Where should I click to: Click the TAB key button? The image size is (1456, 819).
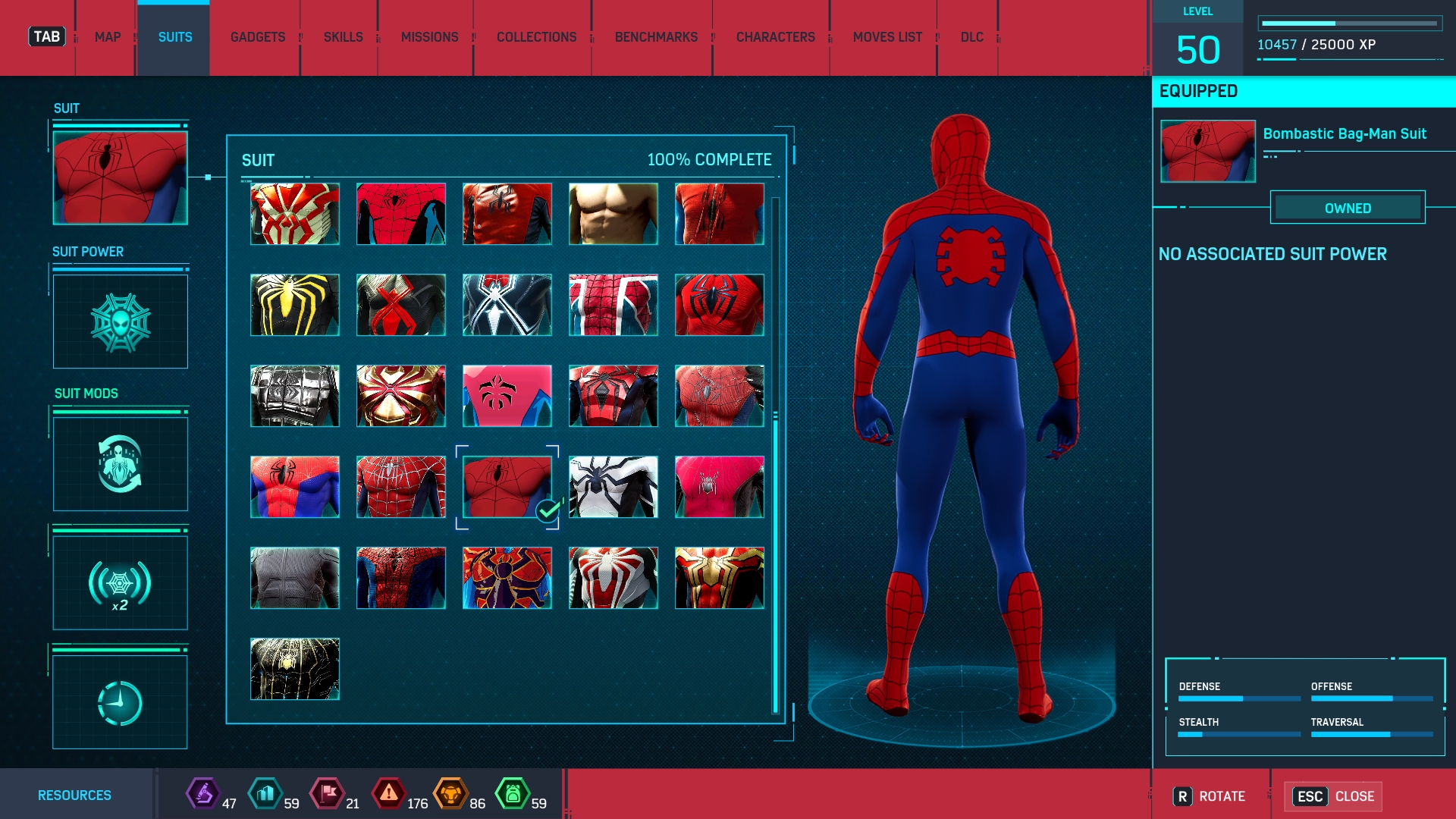(47, 36)
